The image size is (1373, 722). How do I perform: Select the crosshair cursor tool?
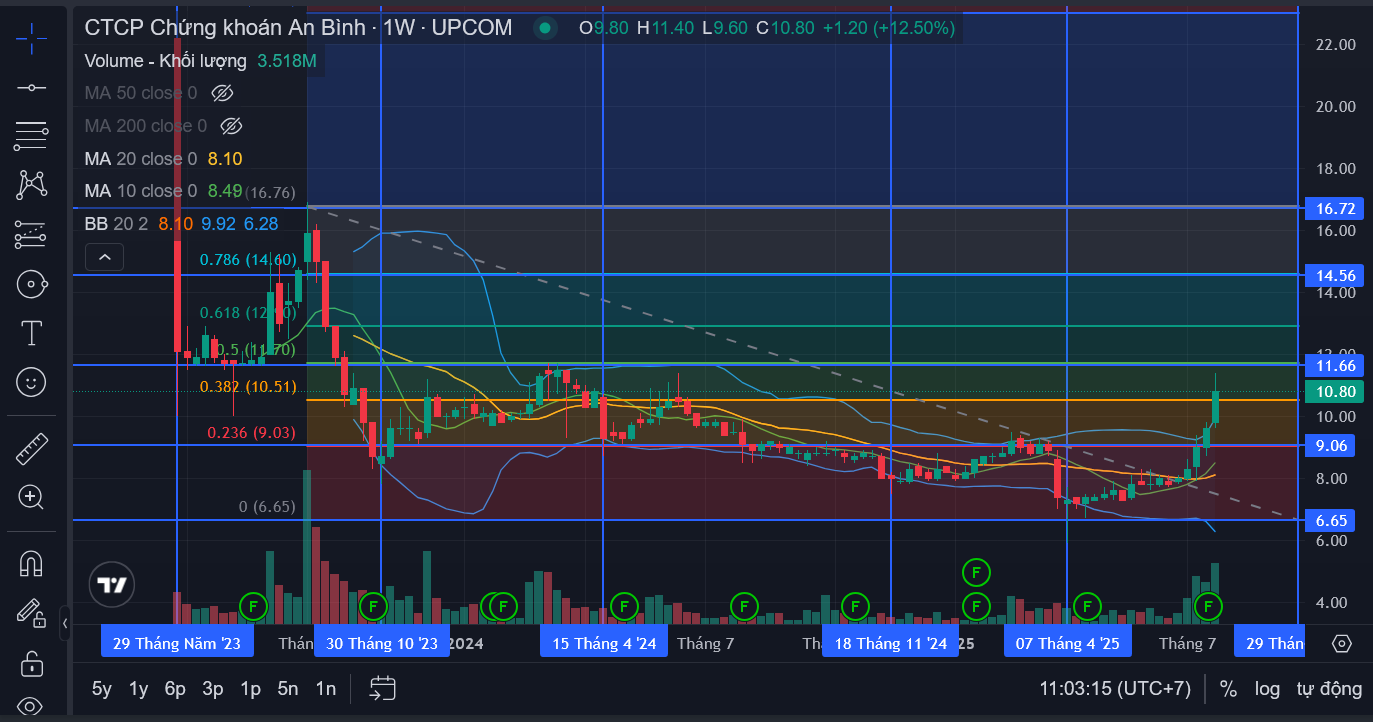pyautogui.click(x=31, y=40)
